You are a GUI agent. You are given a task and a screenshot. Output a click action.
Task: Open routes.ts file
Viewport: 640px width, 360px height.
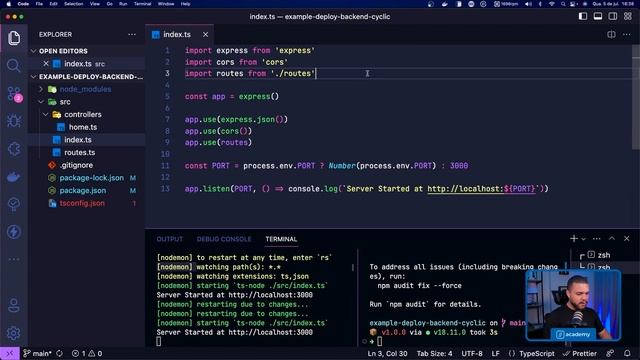(x=79, y=152)
